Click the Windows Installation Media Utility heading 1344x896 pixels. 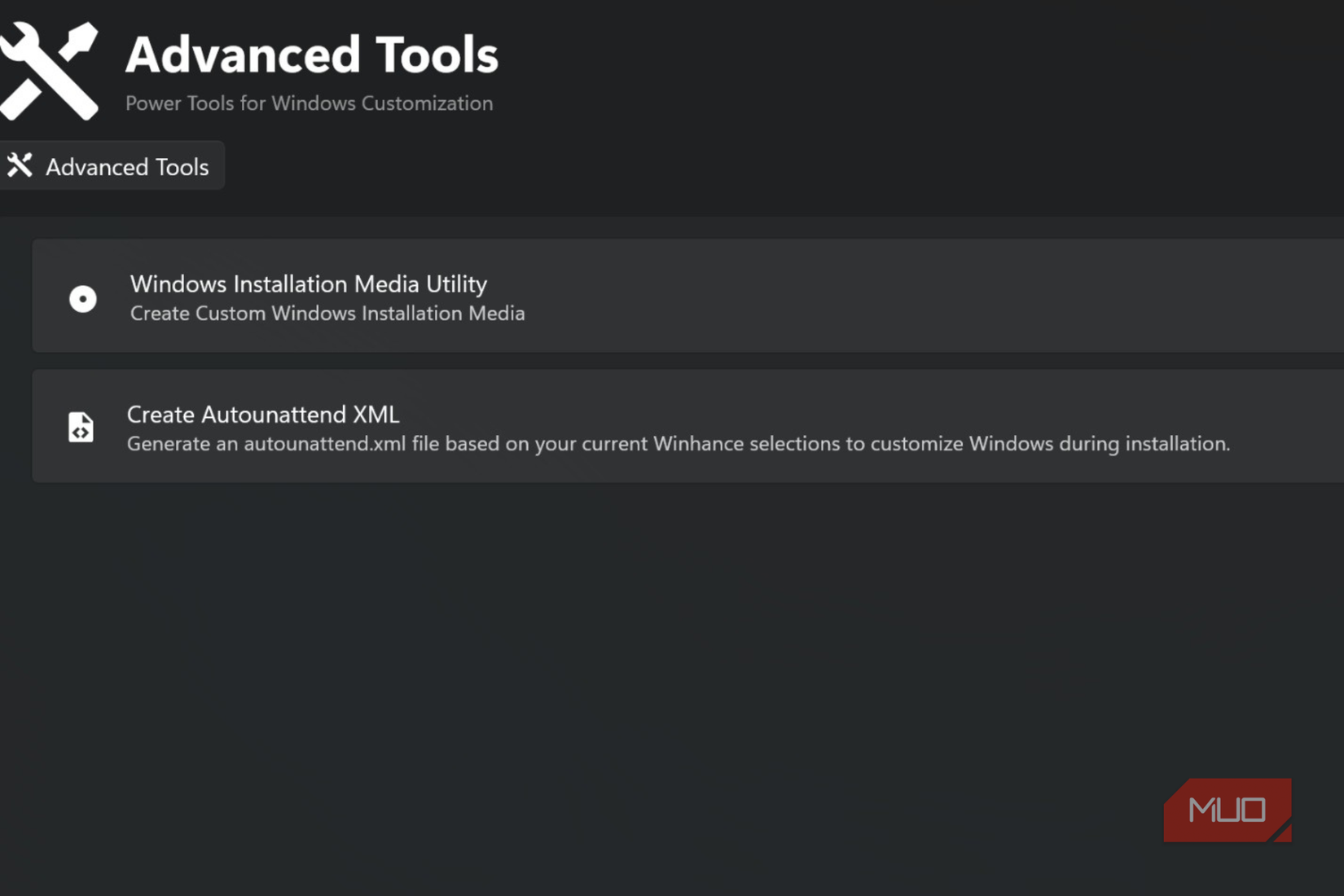point(308,284)
